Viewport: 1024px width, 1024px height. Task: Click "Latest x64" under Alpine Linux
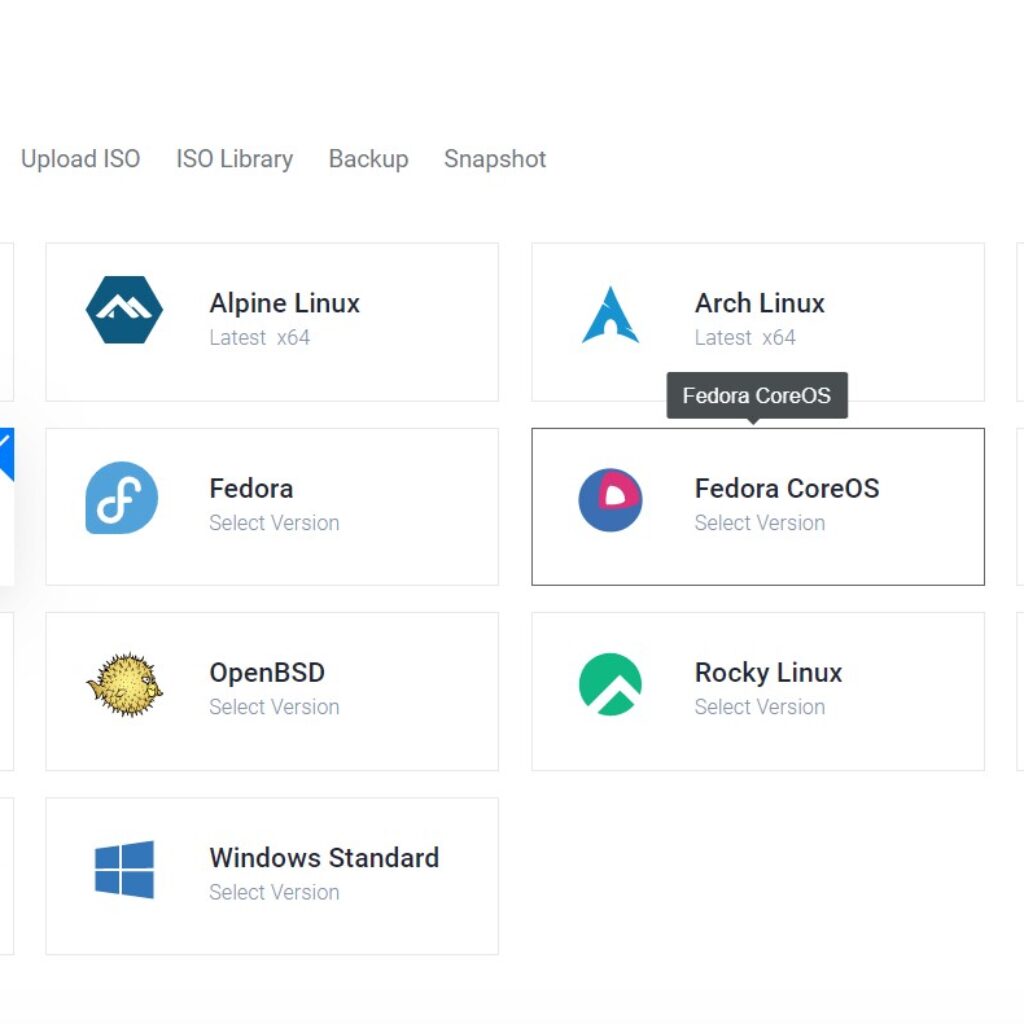(x=259, y=338)
